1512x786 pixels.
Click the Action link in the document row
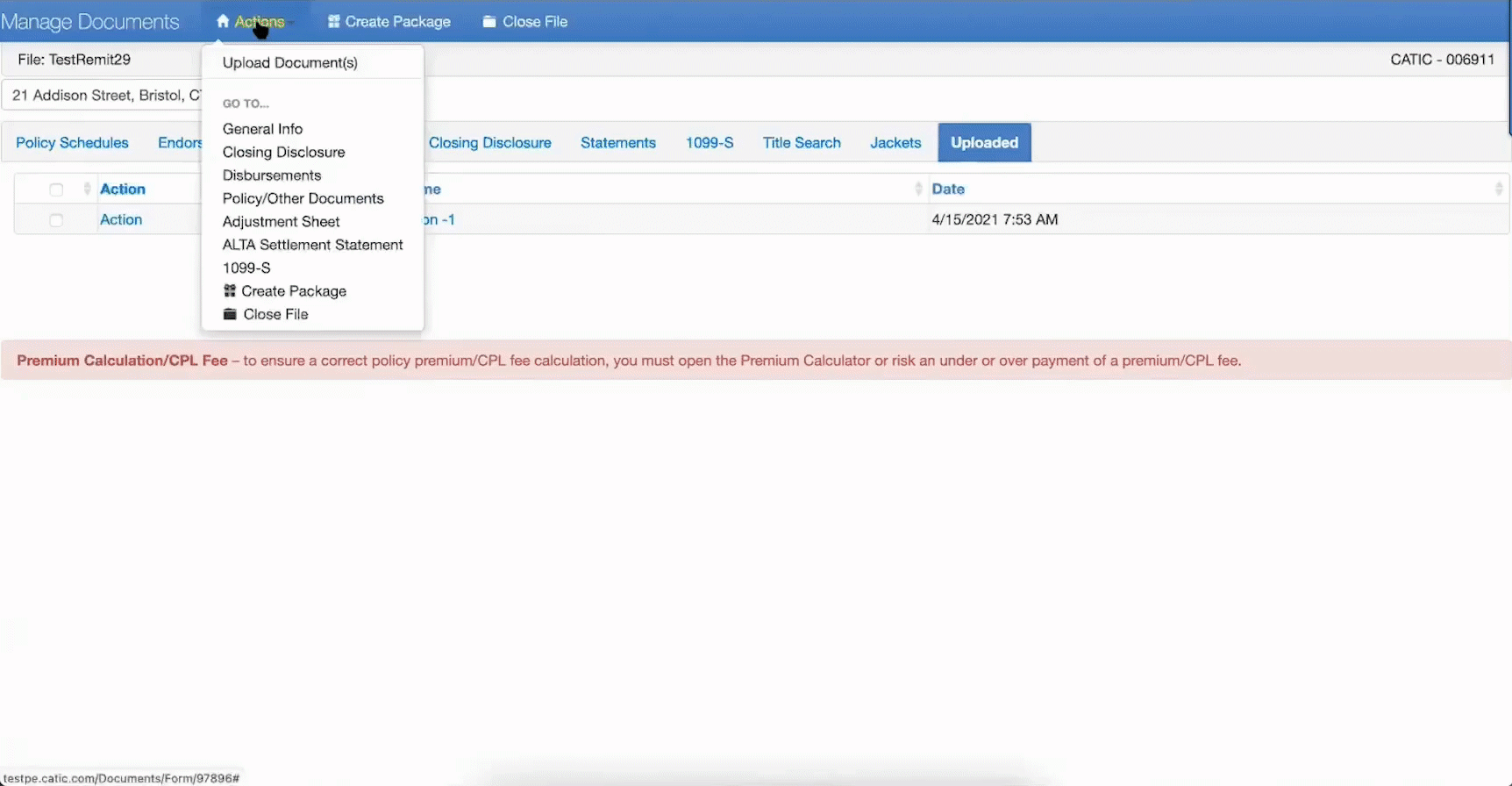121,219
